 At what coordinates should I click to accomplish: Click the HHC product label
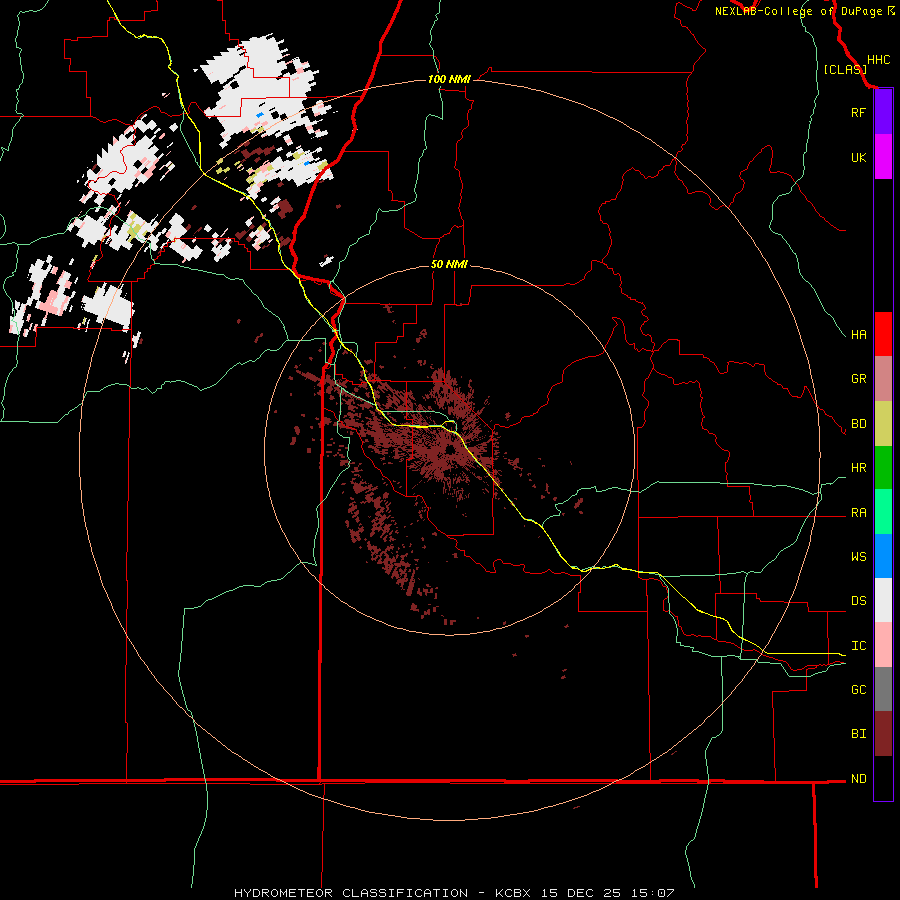[x=878, y=60]
